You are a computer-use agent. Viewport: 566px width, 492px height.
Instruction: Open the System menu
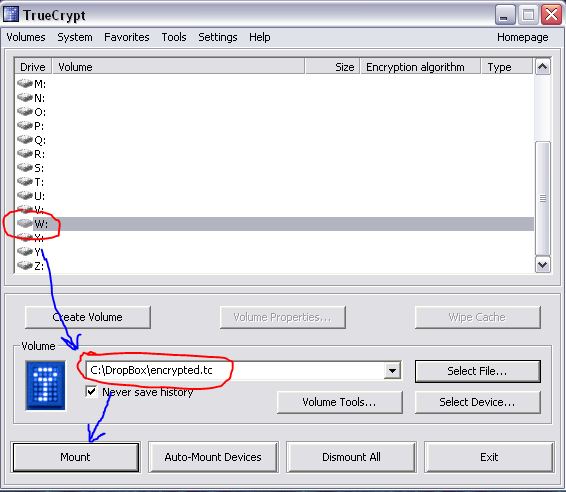(75, 37)
